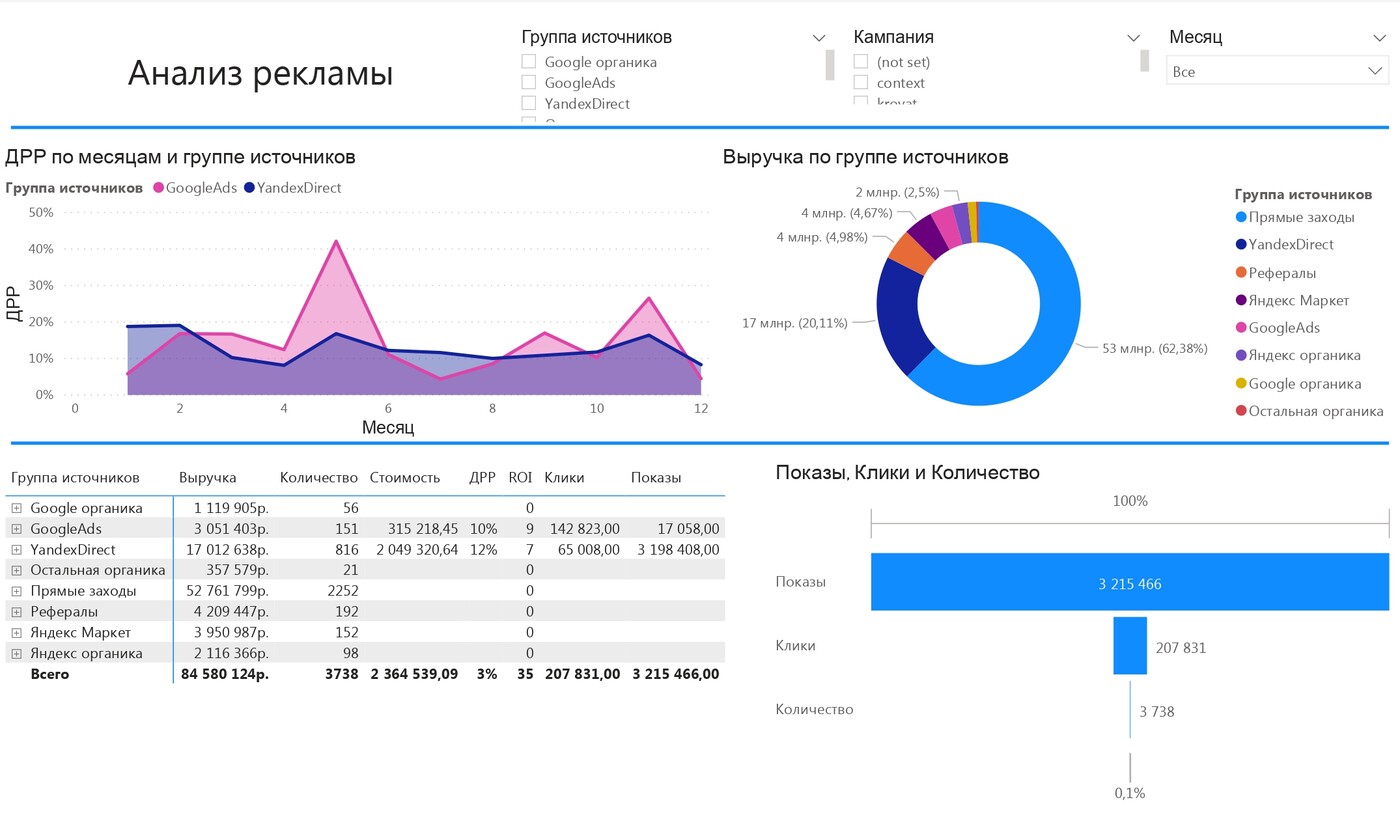Viewport: 1400px width, 830px height.
Task: Click the Показы funnel bar
Action: [x=1129, y=582]
